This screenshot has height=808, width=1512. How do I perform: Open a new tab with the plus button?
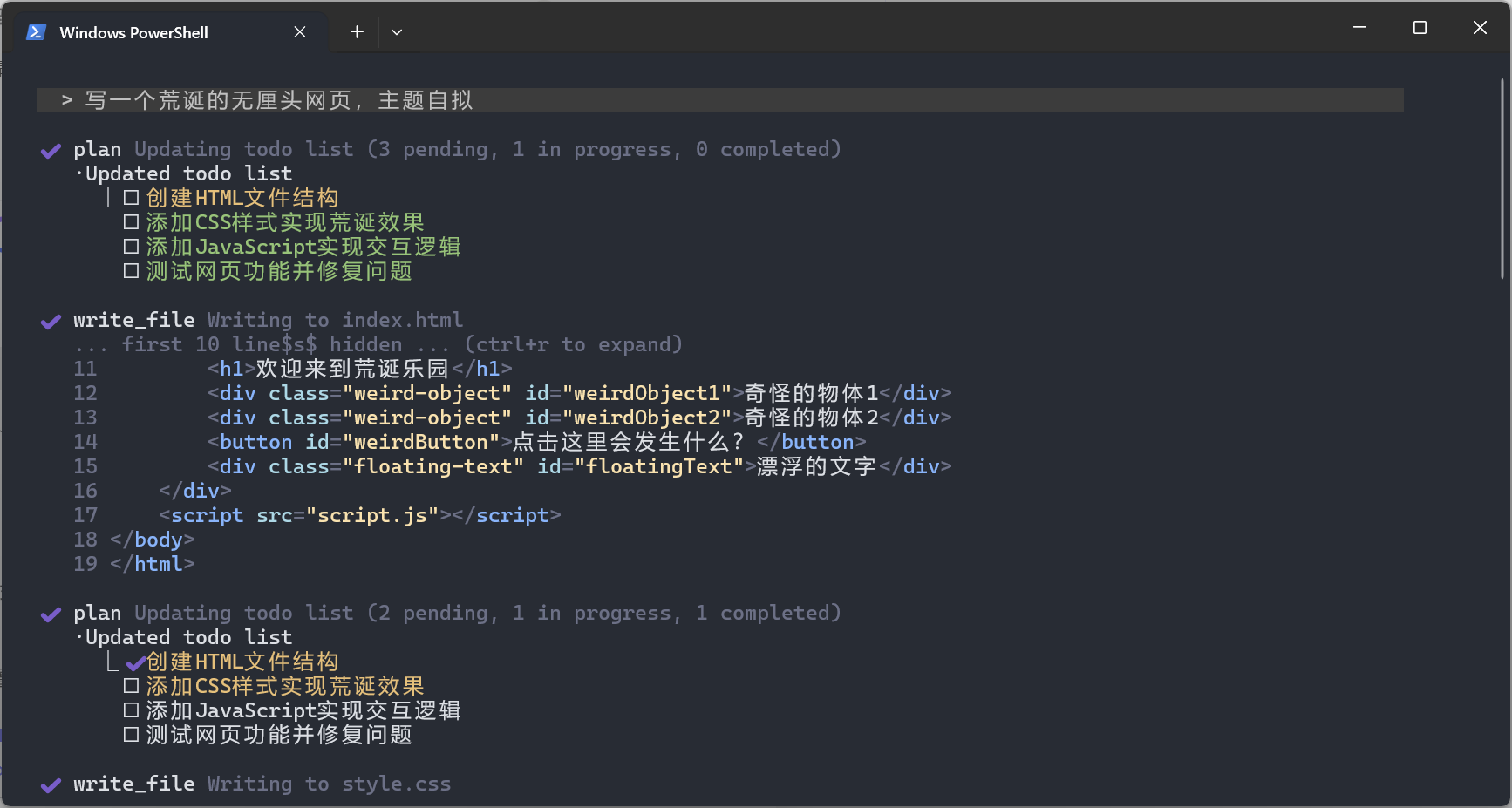pos(357,32)
